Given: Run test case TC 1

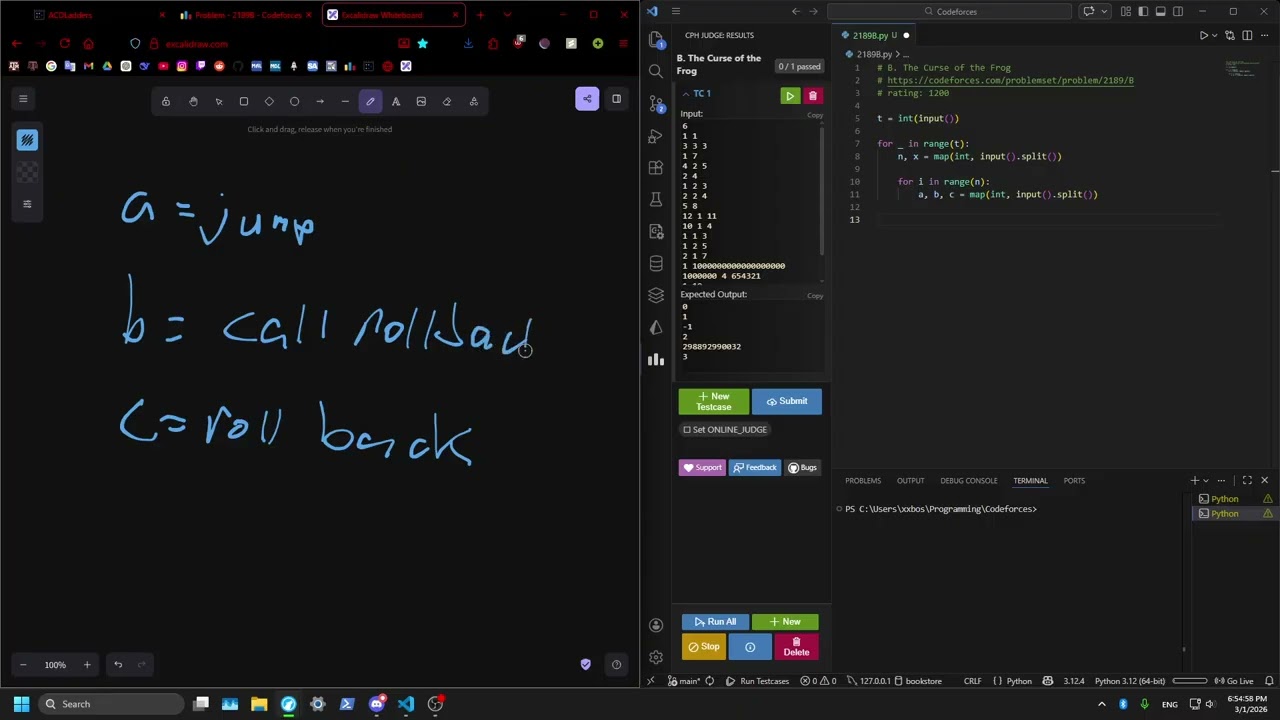Looking at the screenshot, I should (790, 96).
